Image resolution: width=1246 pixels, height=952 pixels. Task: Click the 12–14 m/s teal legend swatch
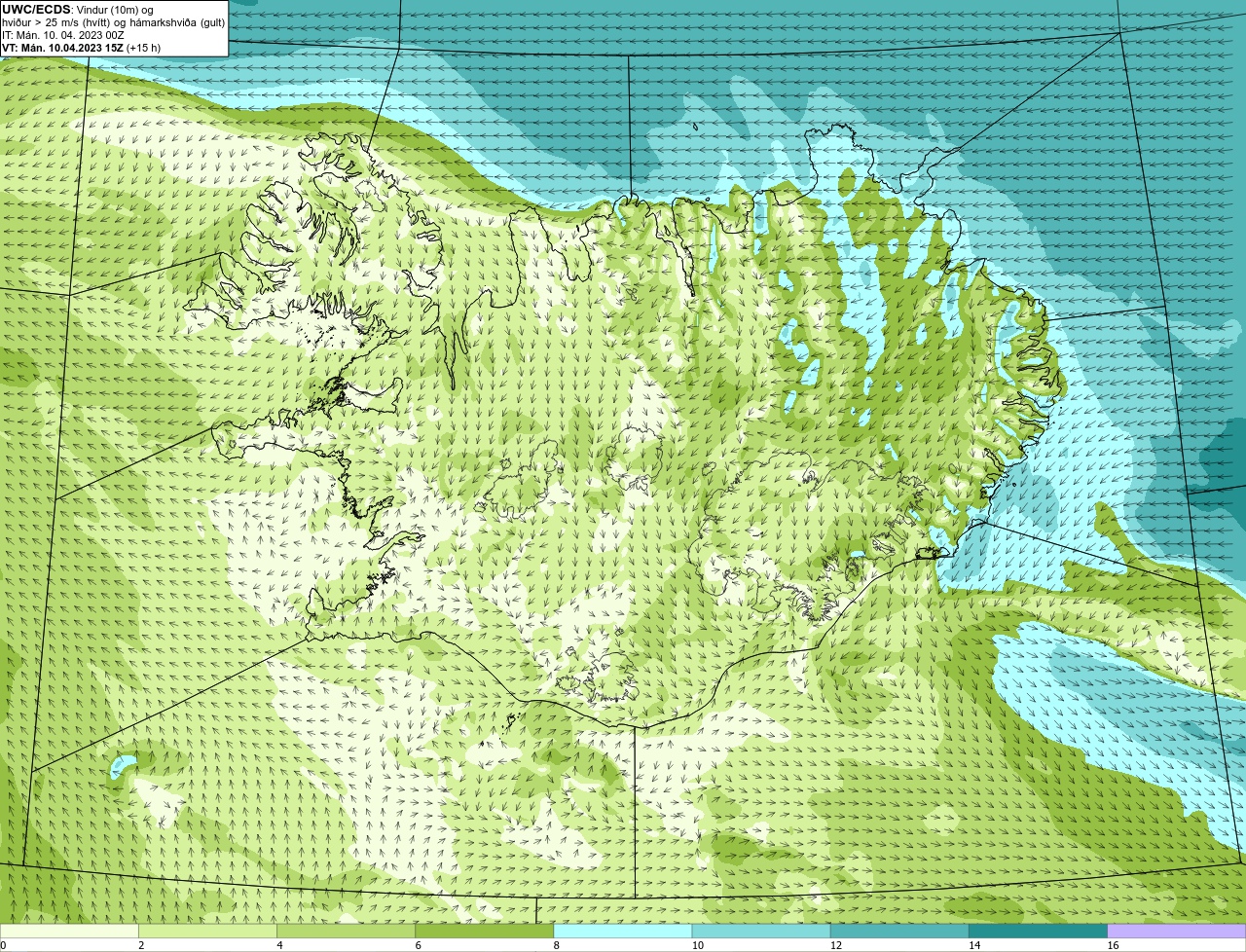coord(899,932)
